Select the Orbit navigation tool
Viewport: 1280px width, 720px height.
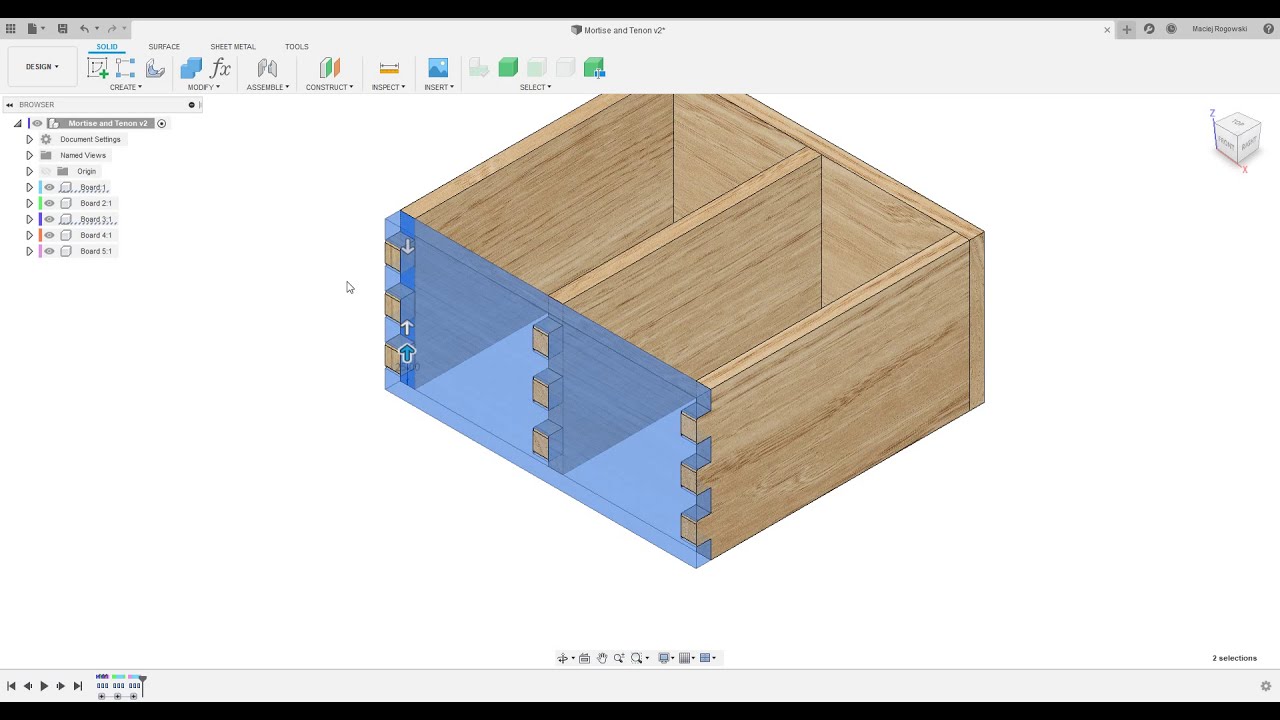coord(564,658)
